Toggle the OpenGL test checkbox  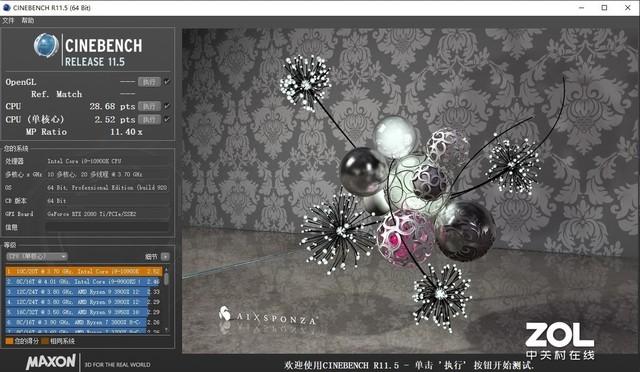click(x=167, y=82)
